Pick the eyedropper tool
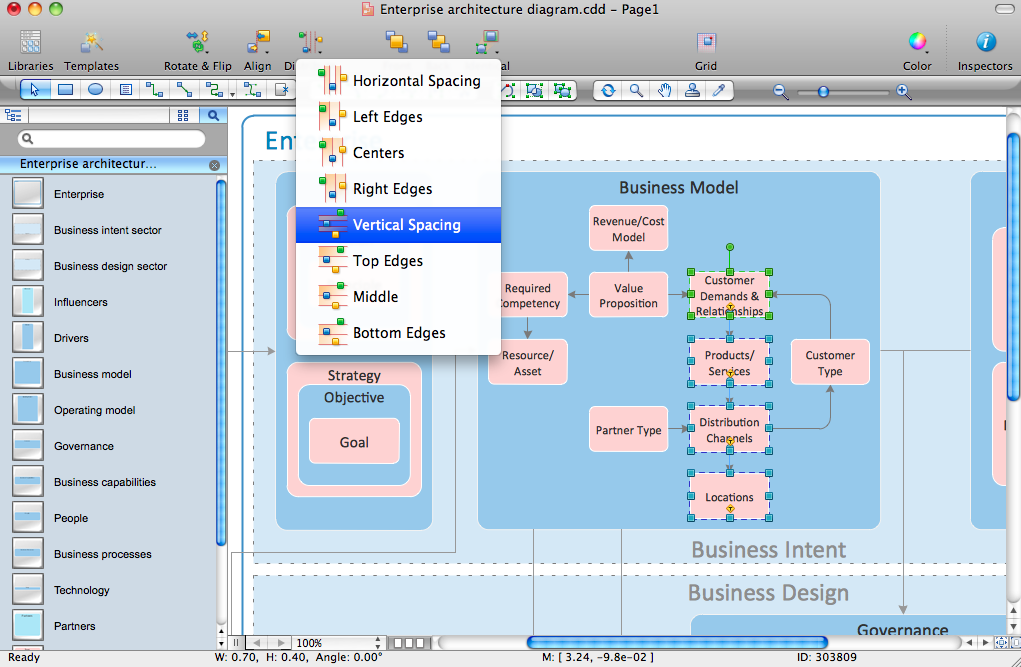This screenshot has height=667, width=1021. (718, 90)
